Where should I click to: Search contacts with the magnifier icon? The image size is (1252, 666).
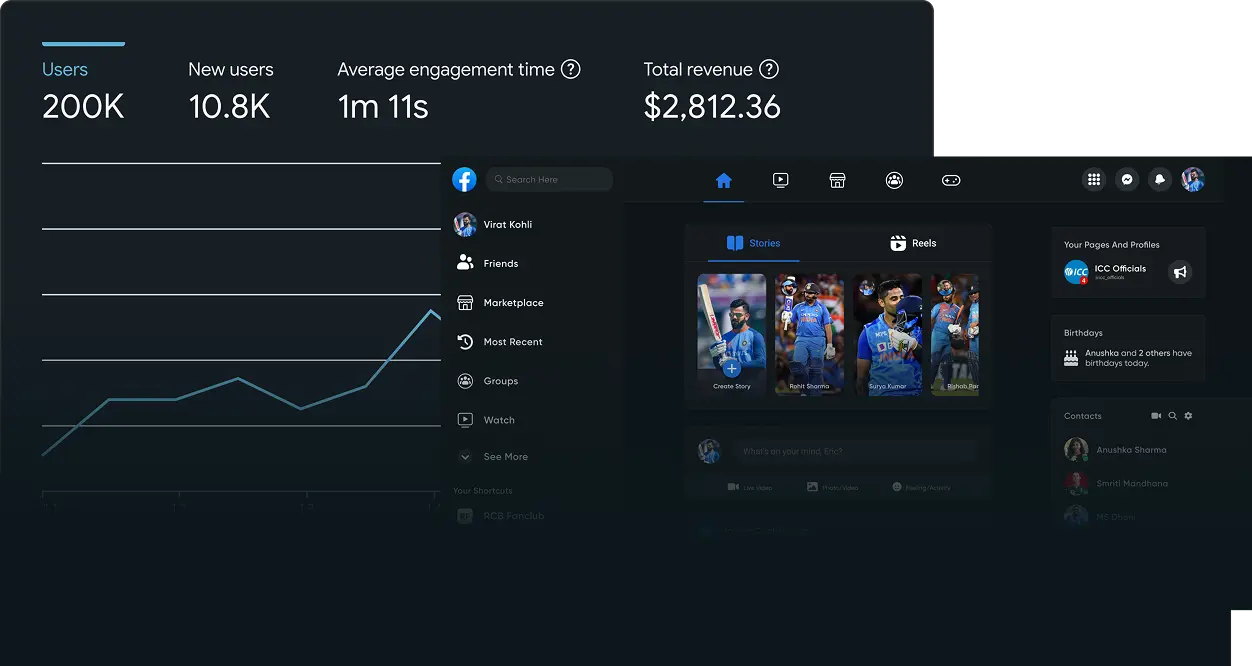[x=1173, y=416]
